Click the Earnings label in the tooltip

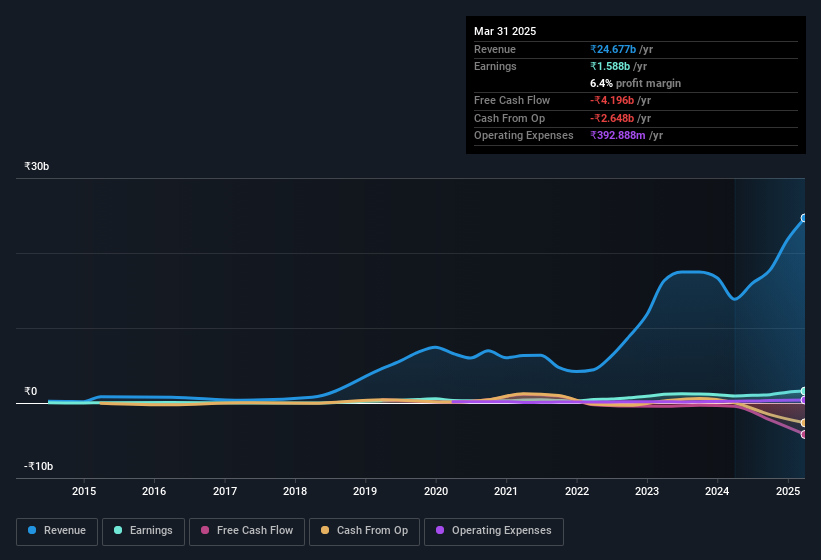[x=495, y=66]
